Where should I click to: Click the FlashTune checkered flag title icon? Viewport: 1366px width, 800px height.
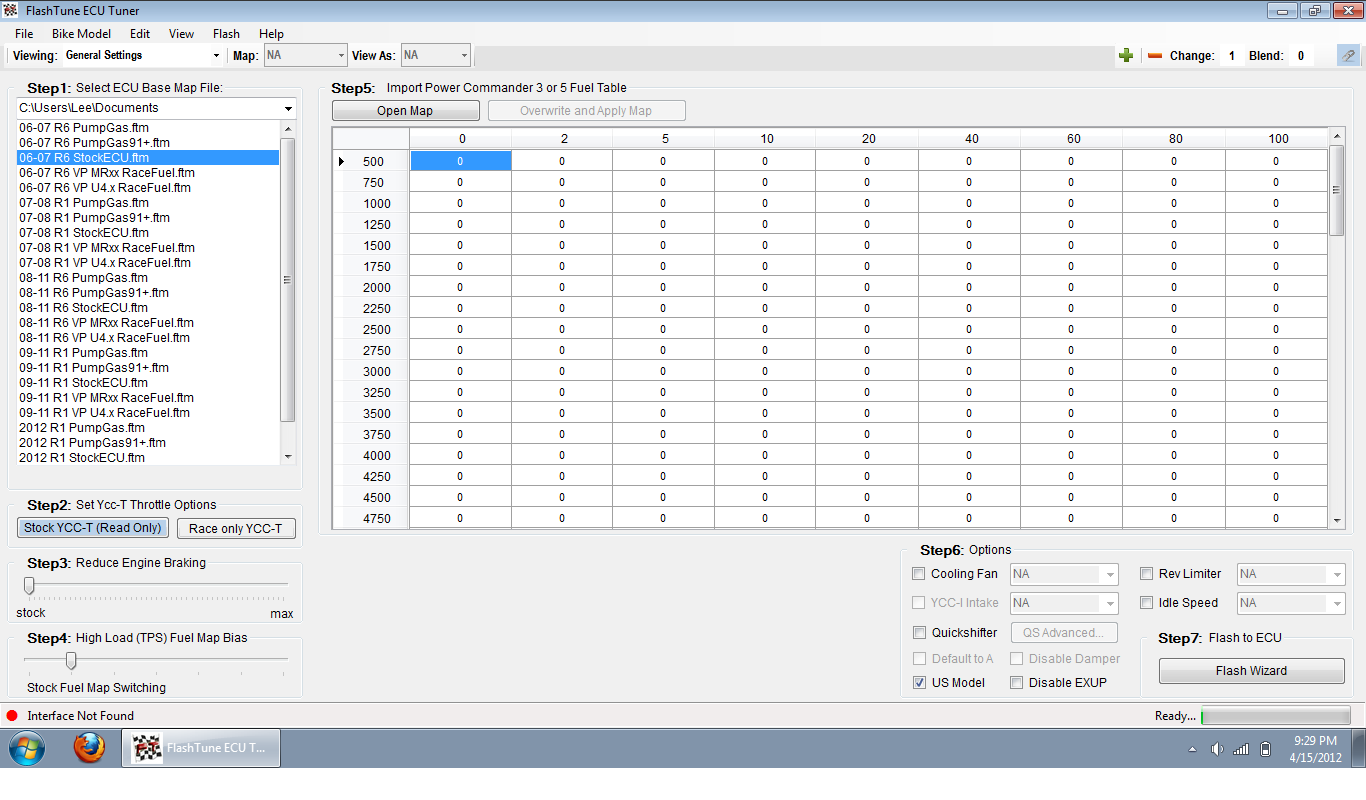click(x=12, y=11)
